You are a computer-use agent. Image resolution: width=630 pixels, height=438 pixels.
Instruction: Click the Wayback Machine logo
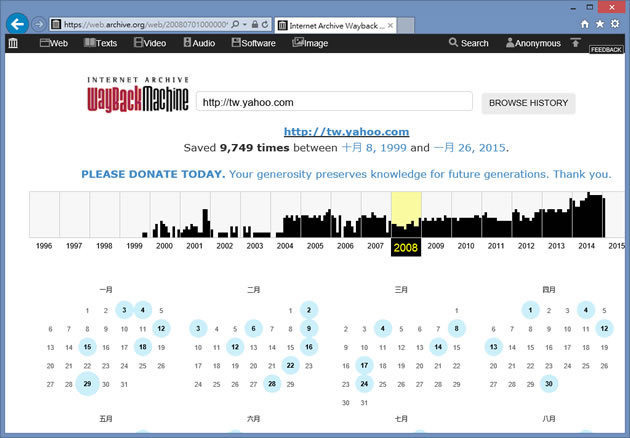138,94
